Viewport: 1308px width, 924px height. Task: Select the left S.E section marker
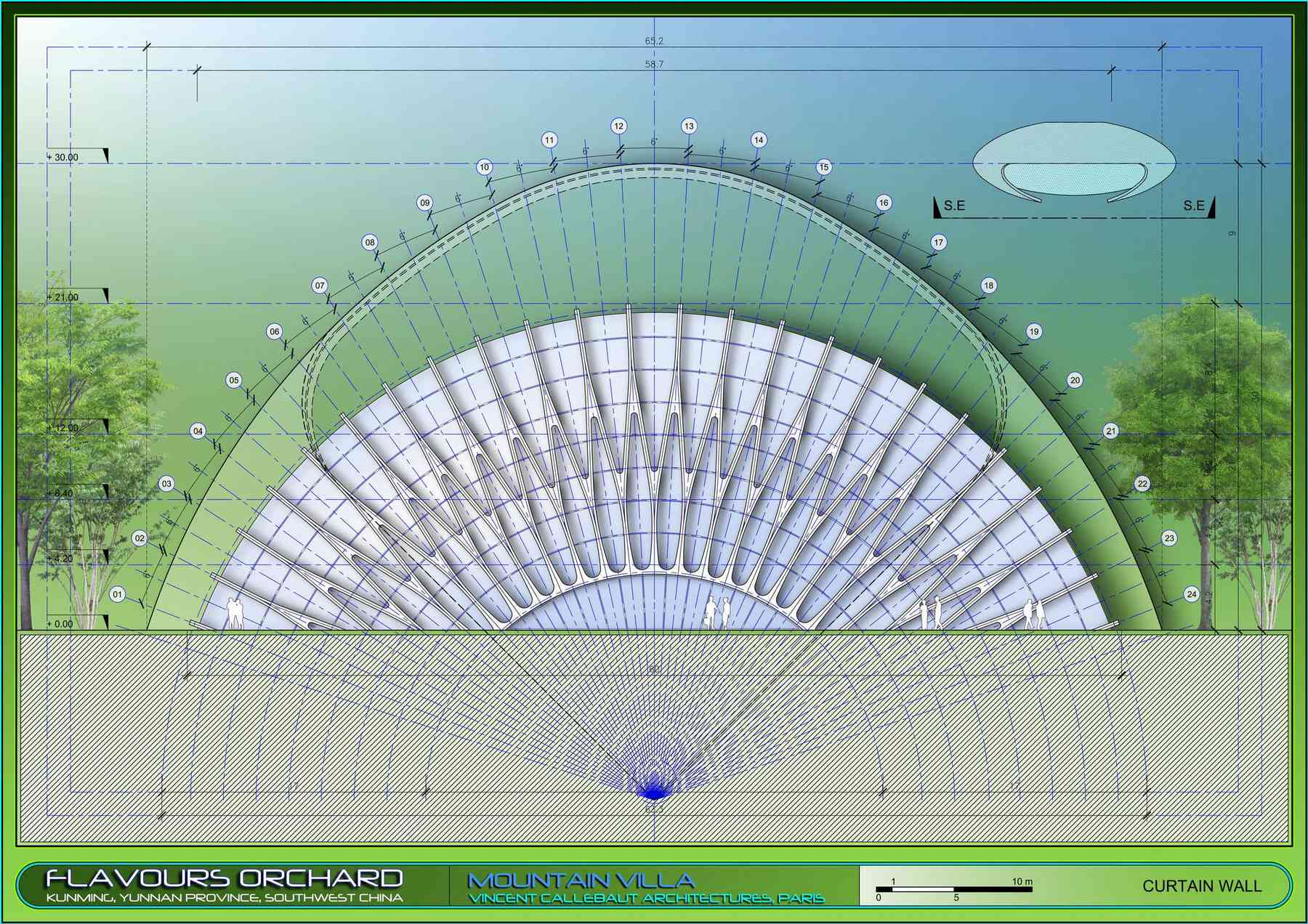tap(950, 206)
